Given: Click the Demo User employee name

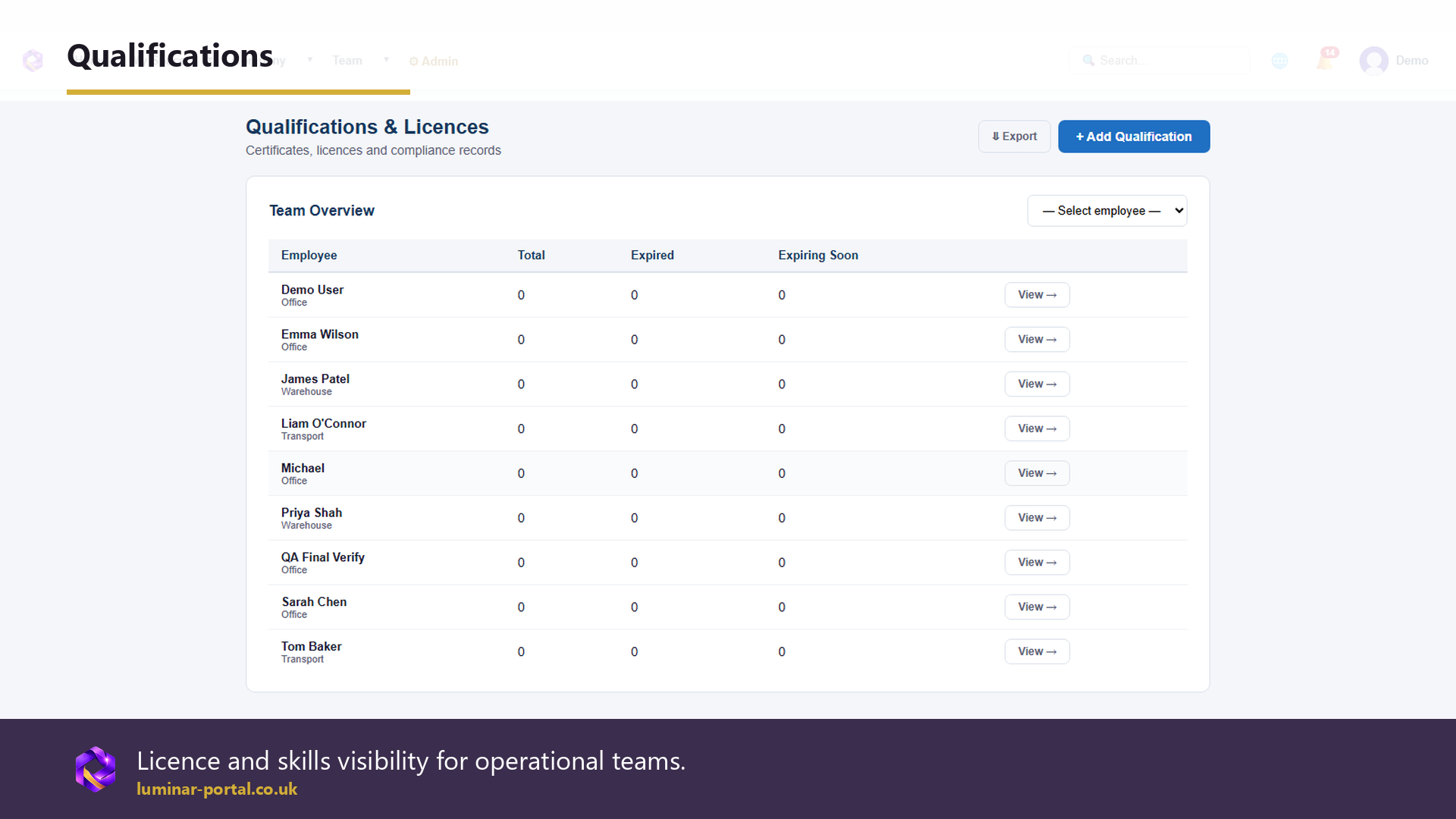Looking at the screenshot, I should [312, 290].
